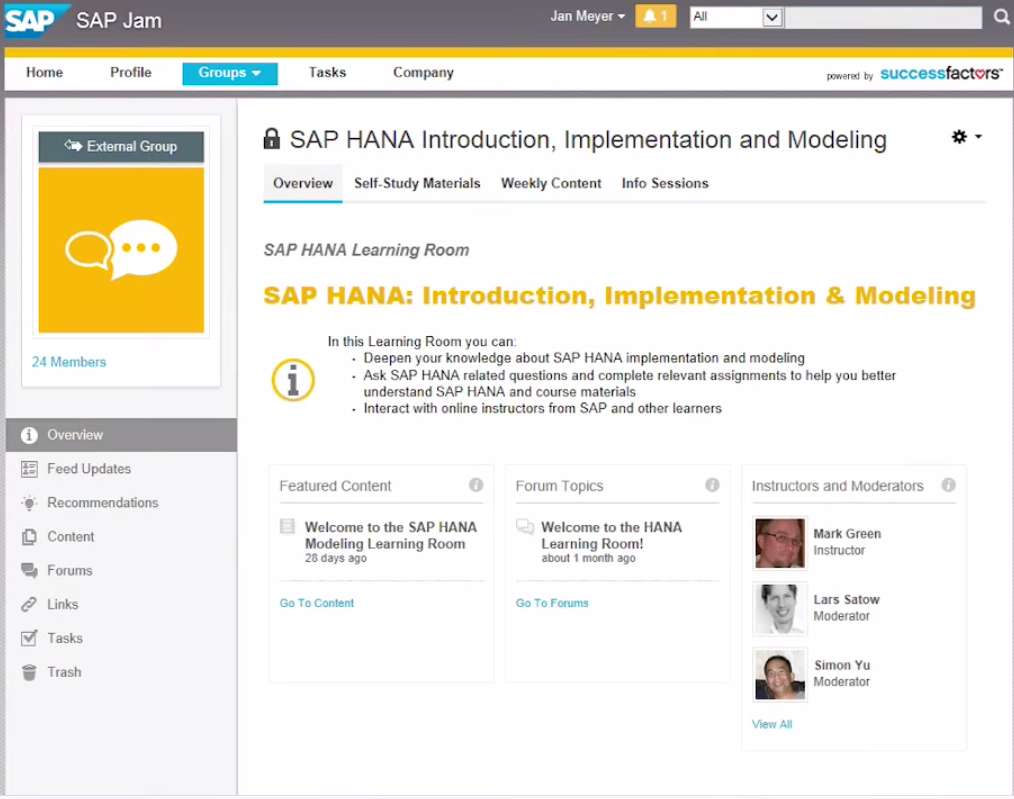The image size is (1014, 799).
Task: Switch to the Weekly Content tab
Action: 551,184
